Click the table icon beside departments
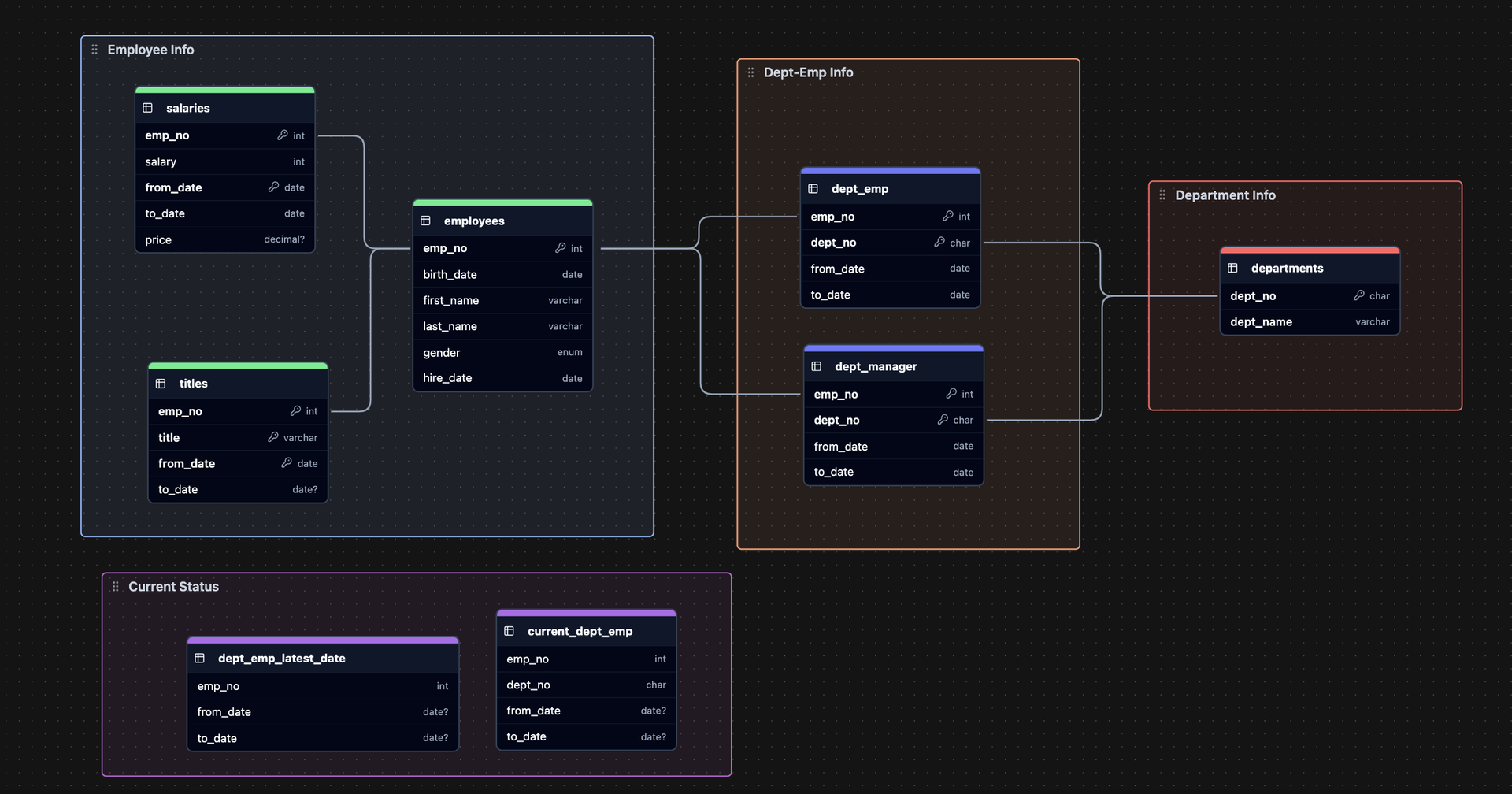Screen dimensions: 1512x794 tap(1233, 268)
